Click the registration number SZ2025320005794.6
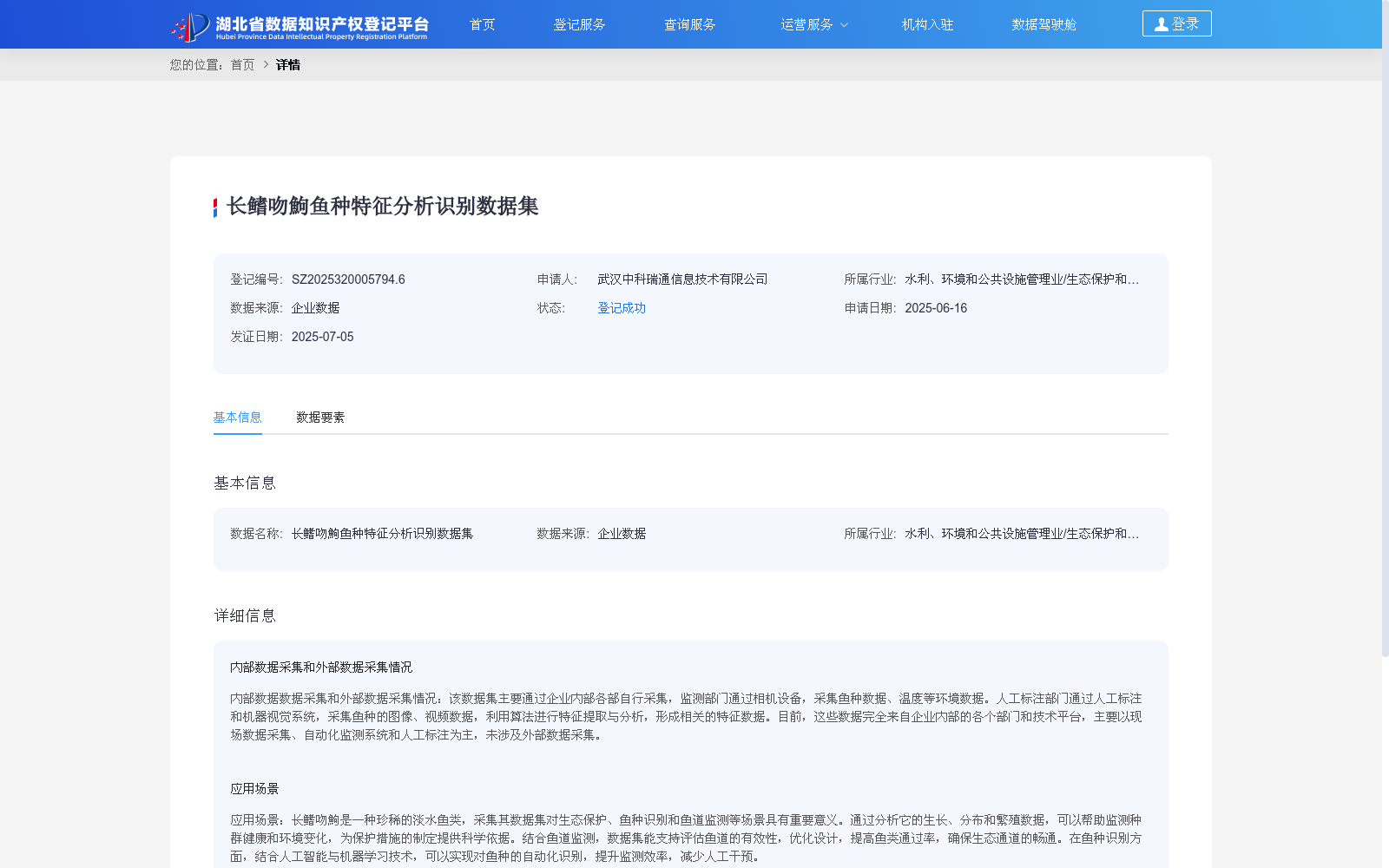Image resolution: width=1389 pixels, height=868 pixels. tap(348, 279)
